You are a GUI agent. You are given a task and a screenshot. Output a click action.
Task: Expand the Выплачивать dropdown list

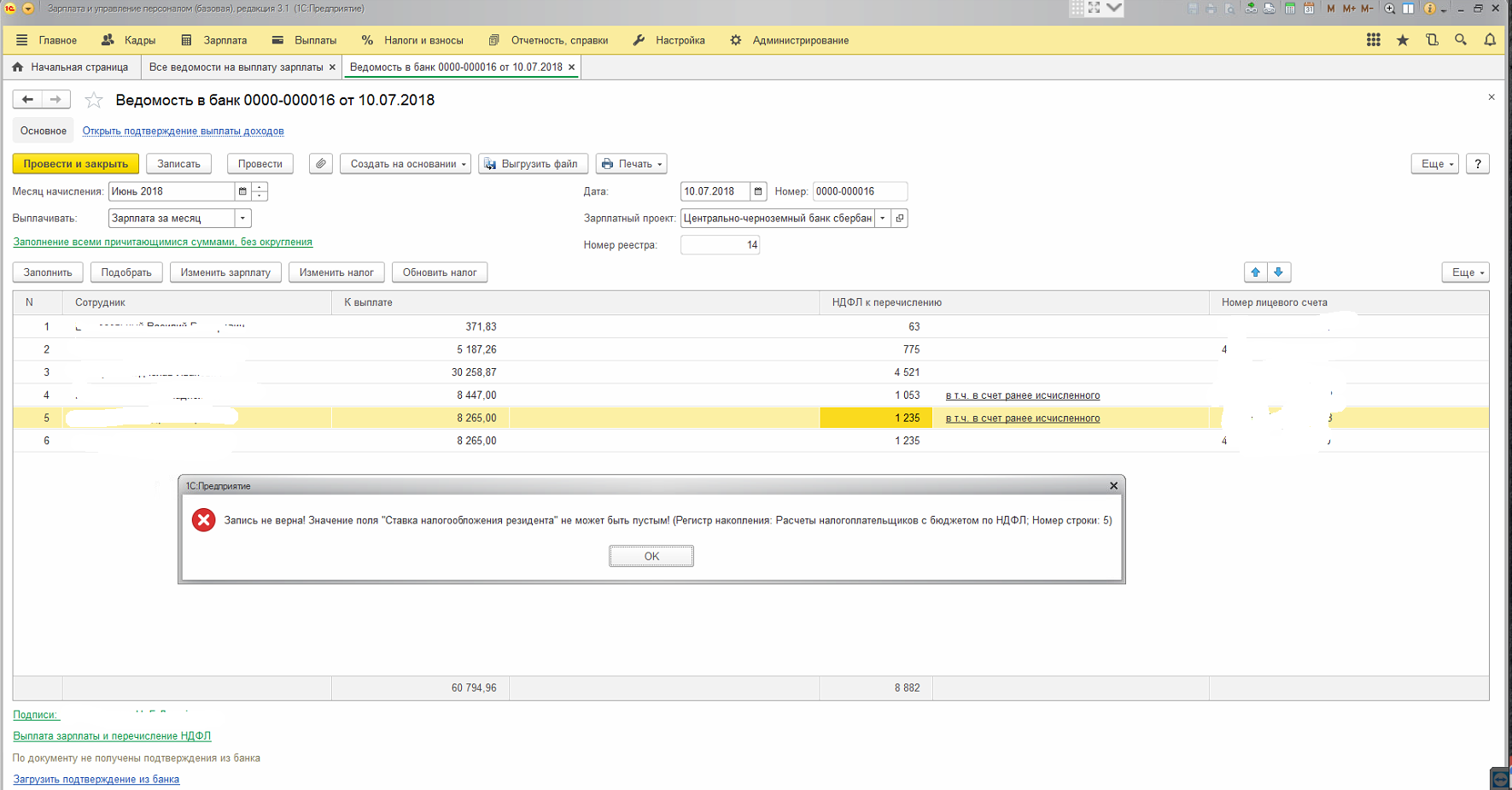pyautogui.click(x=243, y=219)
